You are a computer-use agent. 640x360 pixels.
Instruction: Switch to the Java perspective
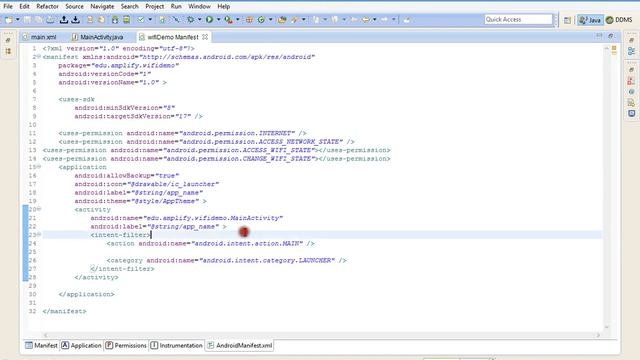coord(590,20)
